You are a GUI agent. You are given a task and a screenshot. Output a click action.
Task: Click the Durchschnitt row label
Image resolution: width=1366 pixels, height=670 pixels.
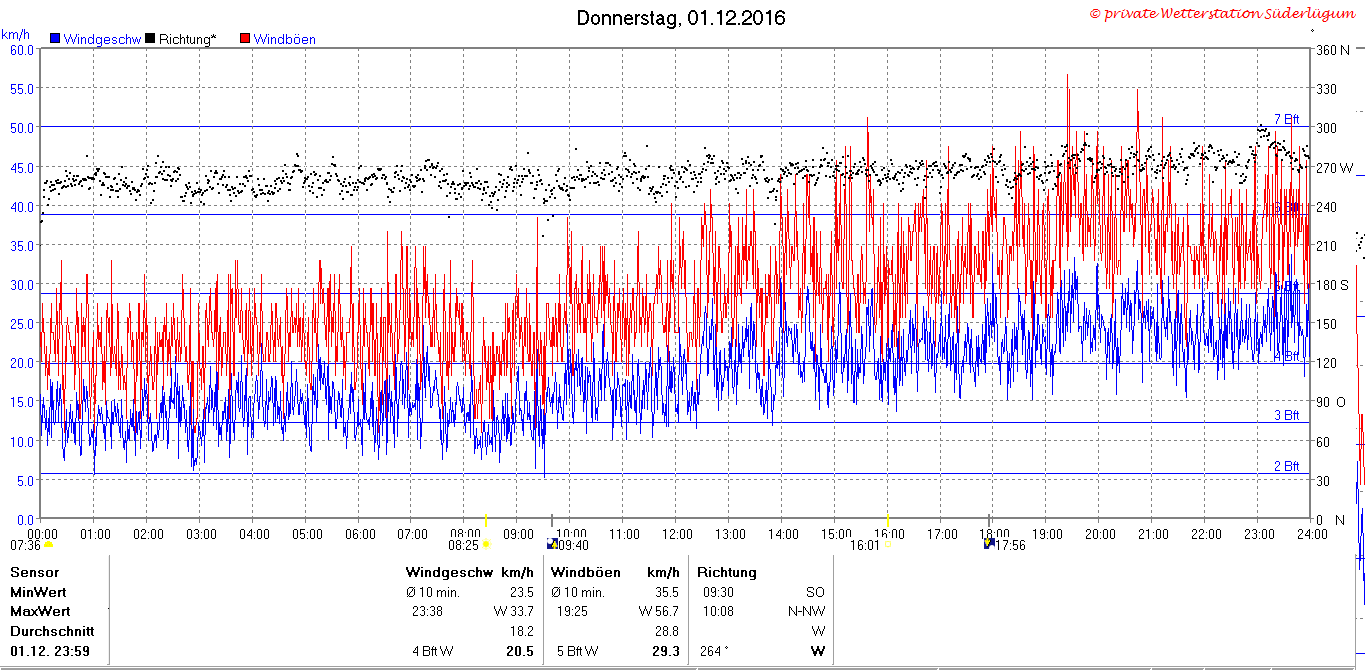pyautogui.click(x=52, y=631)
